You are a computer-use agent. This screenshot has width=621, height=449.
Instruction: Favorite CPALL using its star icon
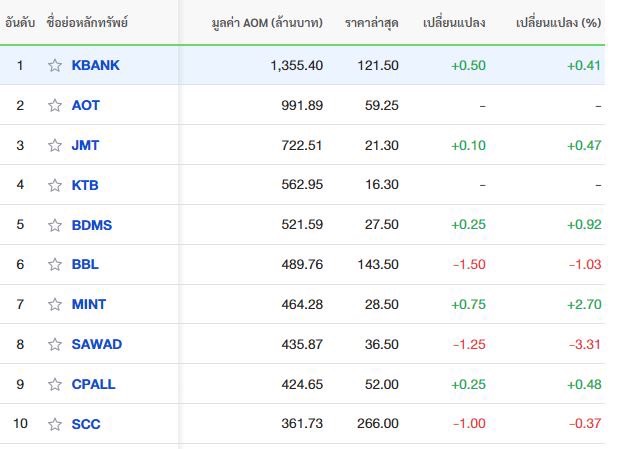(55, 384)
